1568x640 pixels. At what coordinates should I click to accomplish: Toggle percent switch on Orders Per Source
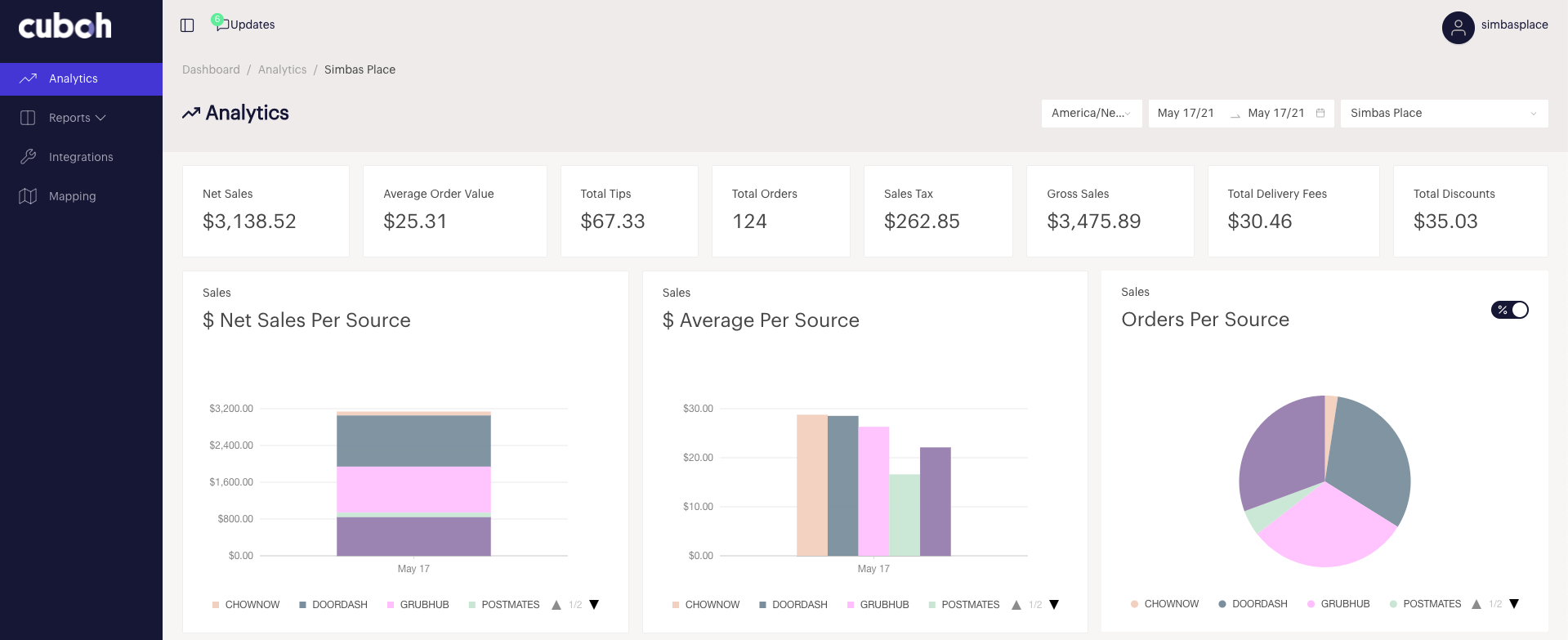1509,310
